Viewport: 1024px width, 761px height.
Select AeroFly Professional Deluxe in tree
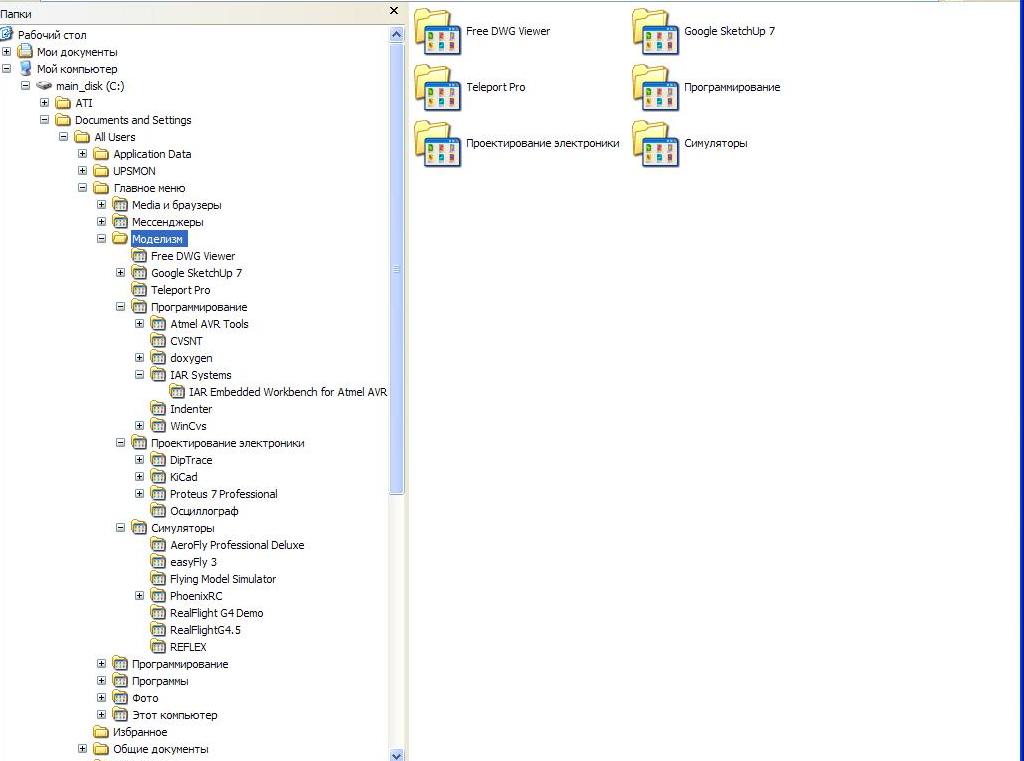click(x=237, y=545)
